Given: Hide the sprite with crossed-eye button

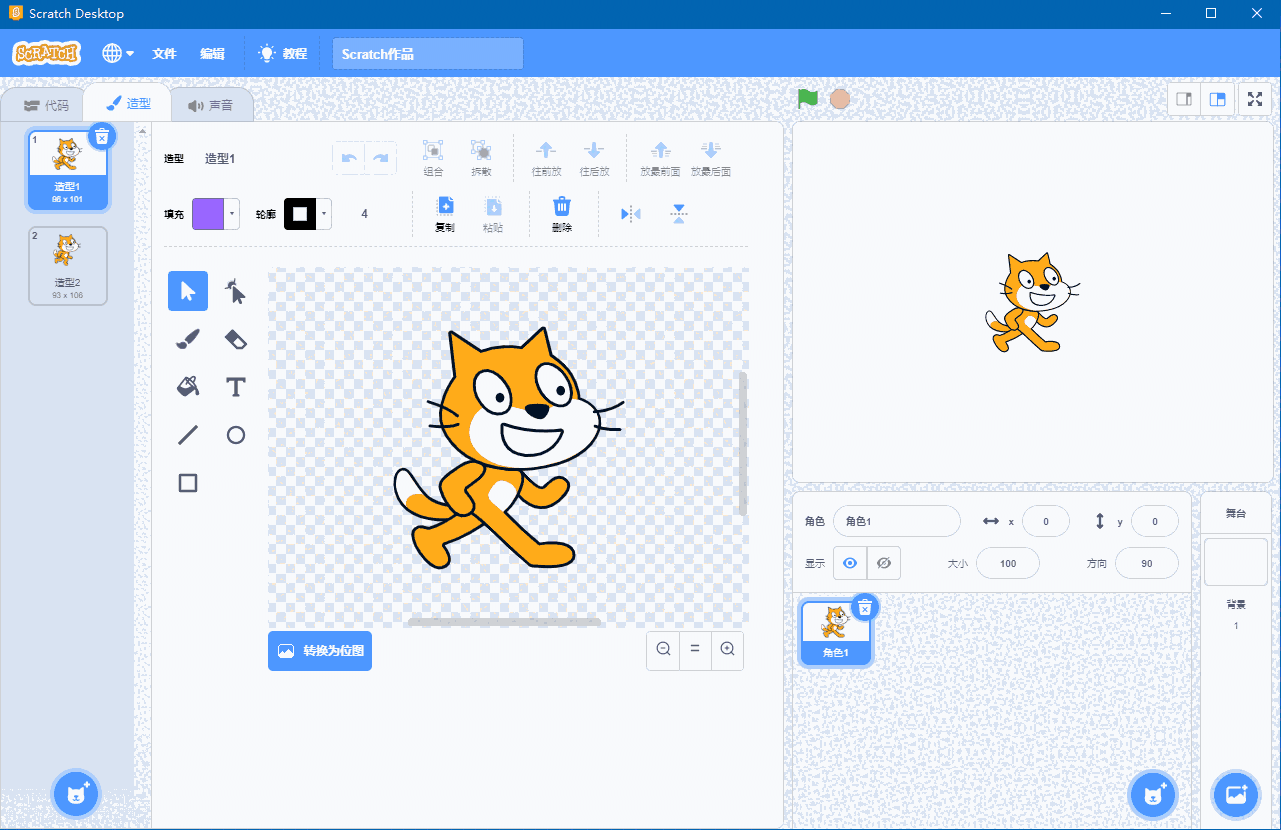Looking at the screenshot, I should tap(884, 563).
